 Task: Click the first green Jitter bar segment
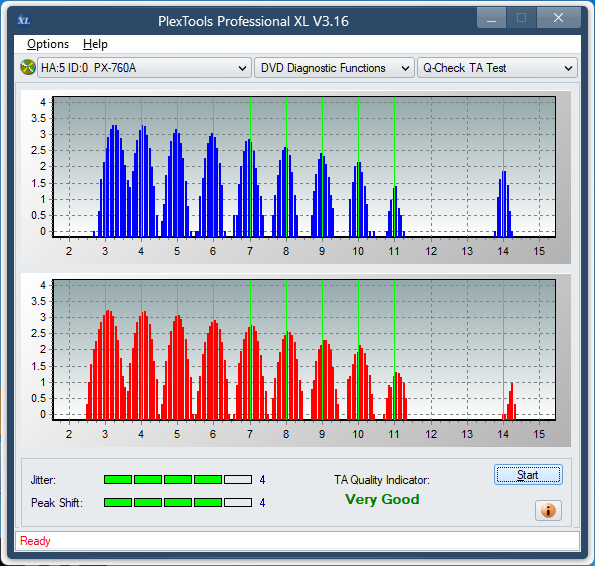(118, 480)
